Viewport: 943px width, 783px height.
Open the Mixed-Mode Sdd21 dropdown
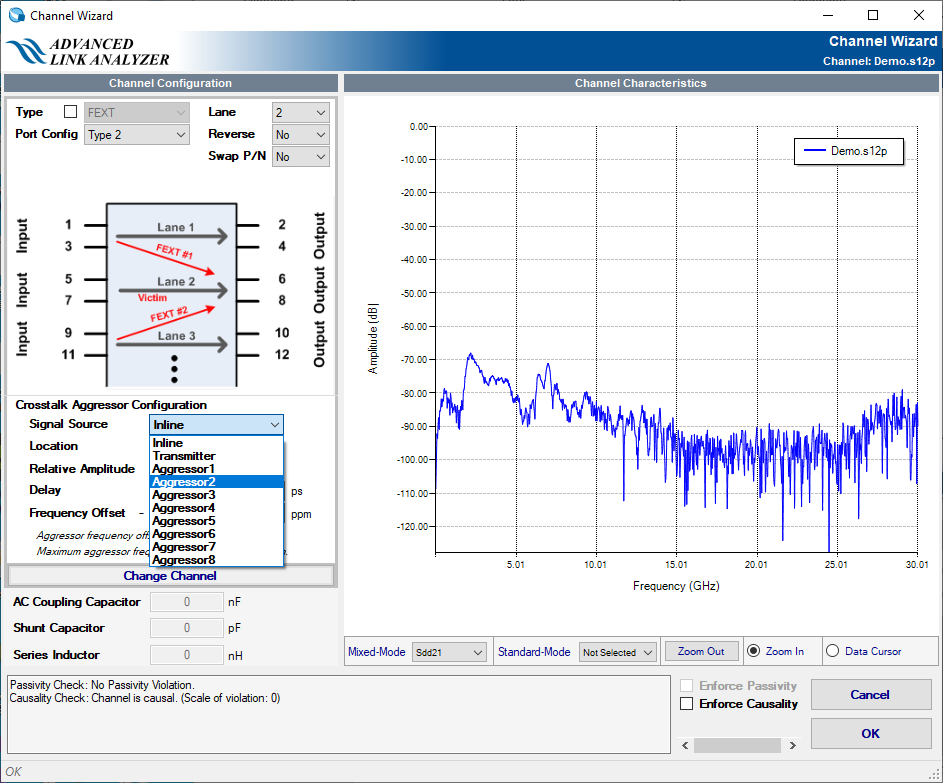point(451,652)
